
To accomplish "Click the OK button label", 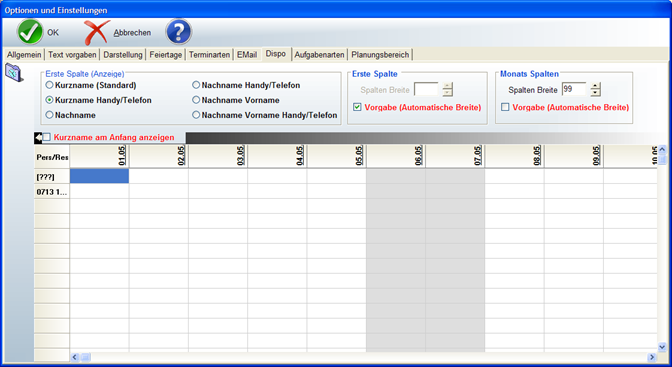I will point(53,33).
